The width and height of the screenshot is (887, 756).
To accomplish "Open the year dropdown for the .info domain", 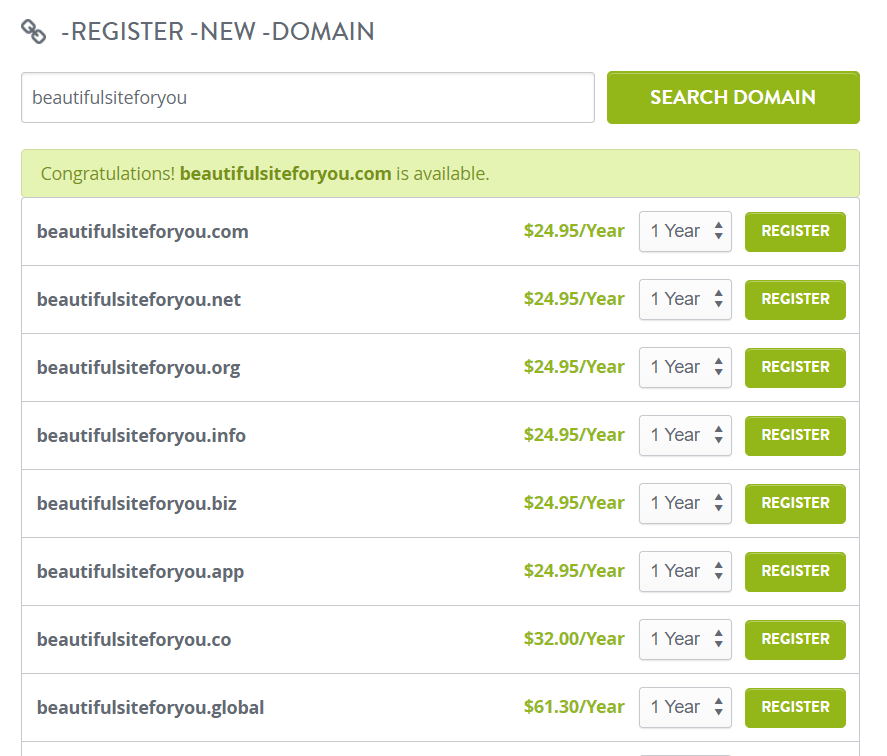I will 680,435.
